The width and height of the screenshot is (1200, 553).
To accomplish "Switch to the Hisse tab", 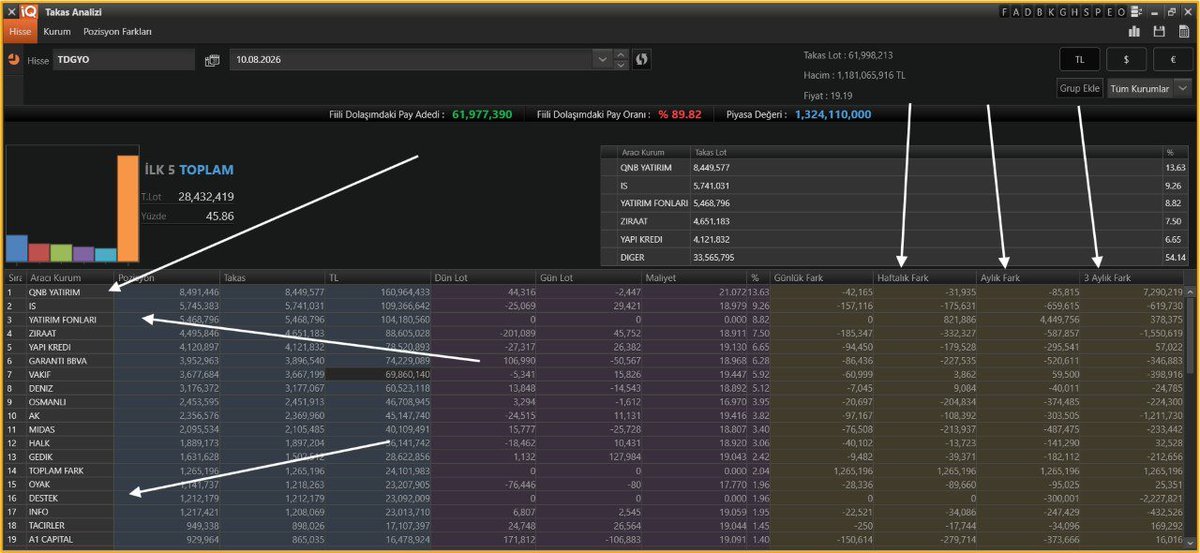I will [x=21, y=32].
